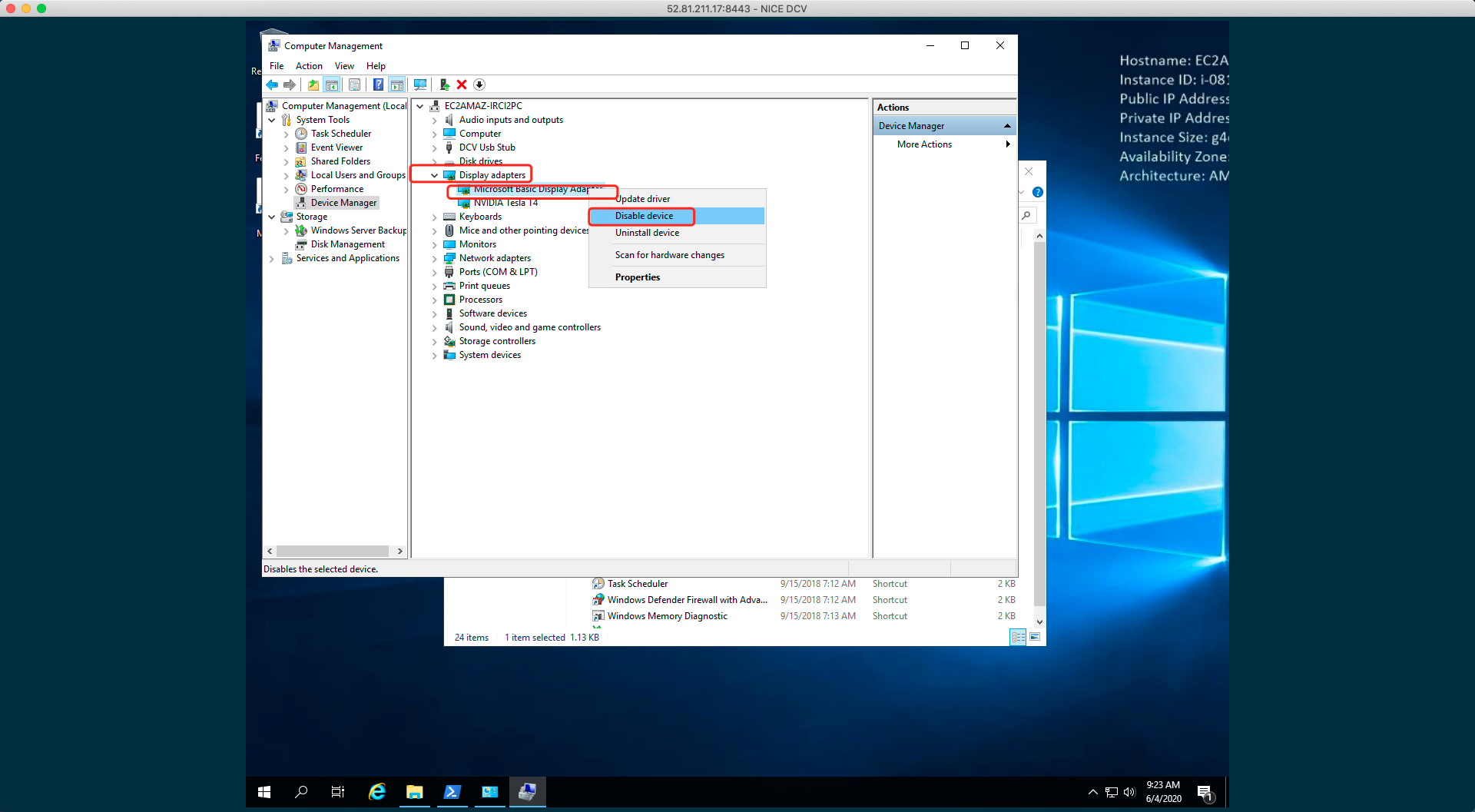Click the blue Help icon in the toolbar
Viewport: 1475px width, 812px height.
pyautogui.click(x=378, y=85)
